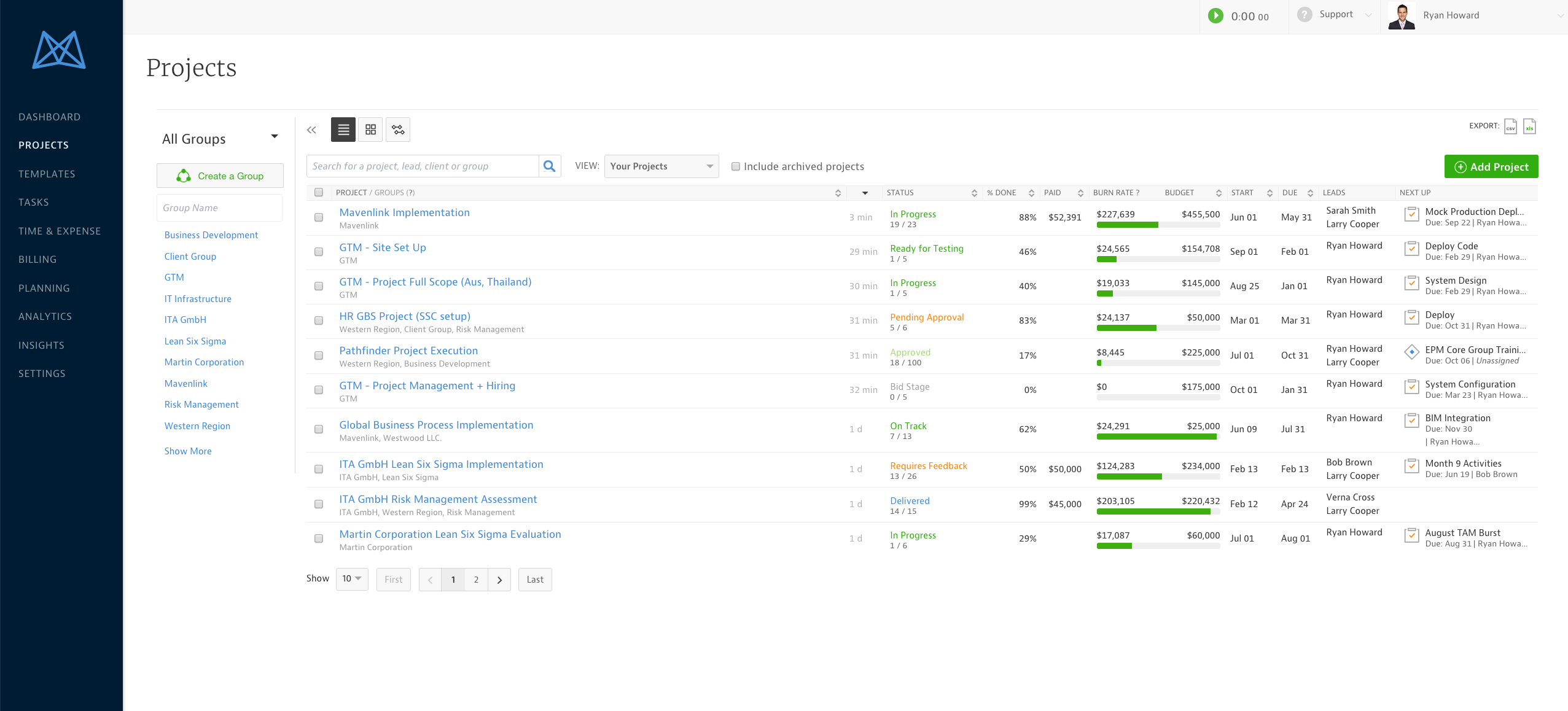Open the Your Projects view dropdown

[x=661, y=166]
